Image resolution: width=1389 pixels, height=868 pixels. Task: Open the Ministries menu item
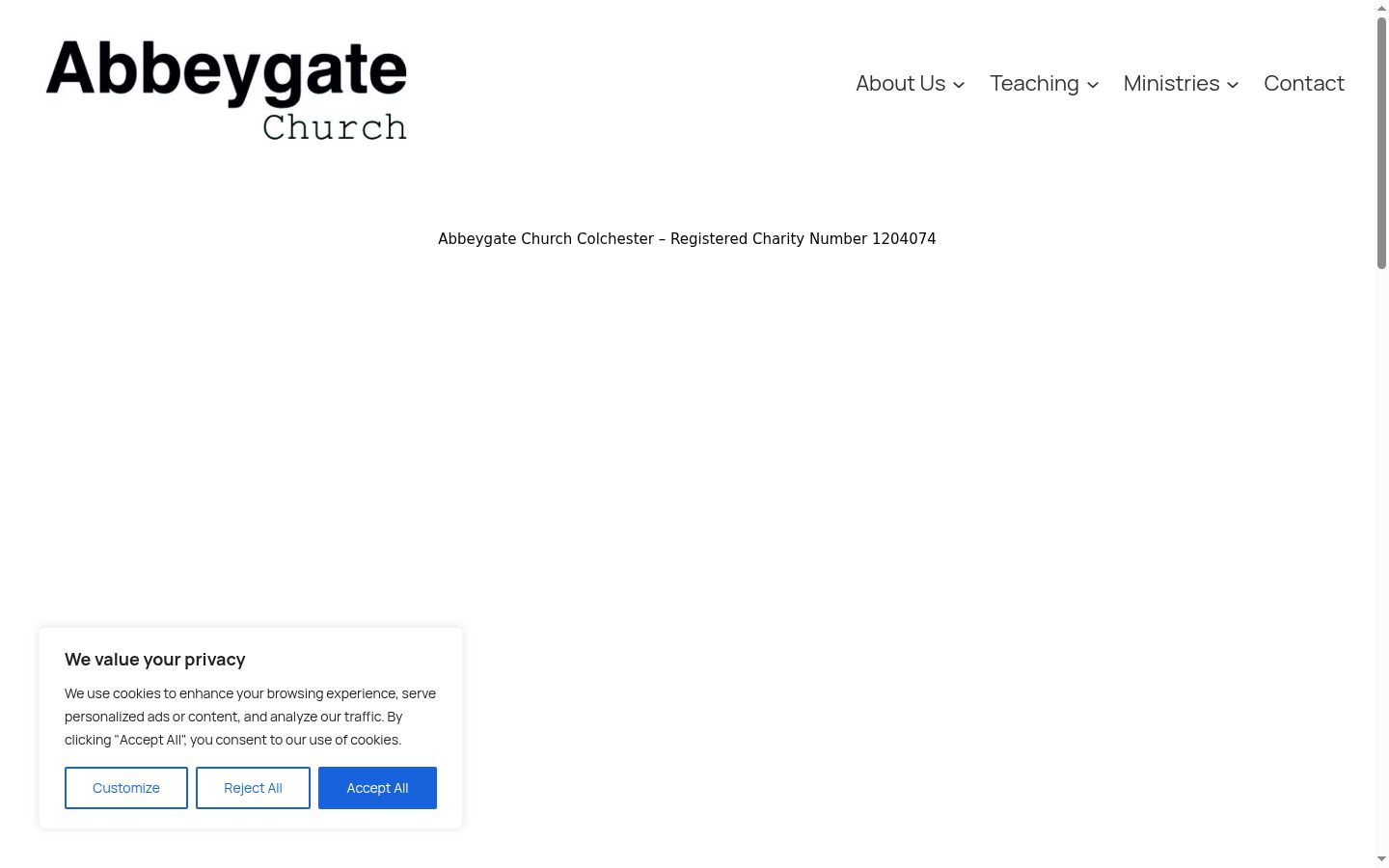(x=1171, y=84)
